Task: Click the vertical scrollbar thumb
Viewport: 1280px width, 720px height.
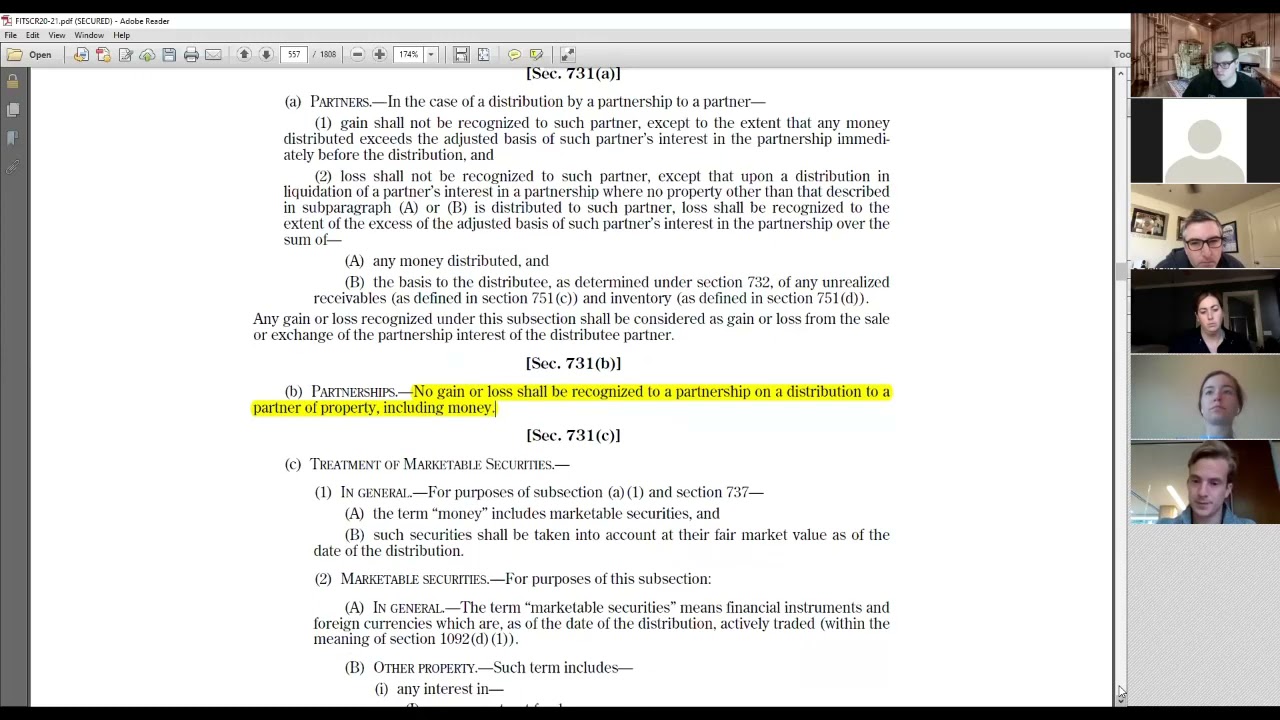Action: pyautogui.click(x=1121, y=272)
